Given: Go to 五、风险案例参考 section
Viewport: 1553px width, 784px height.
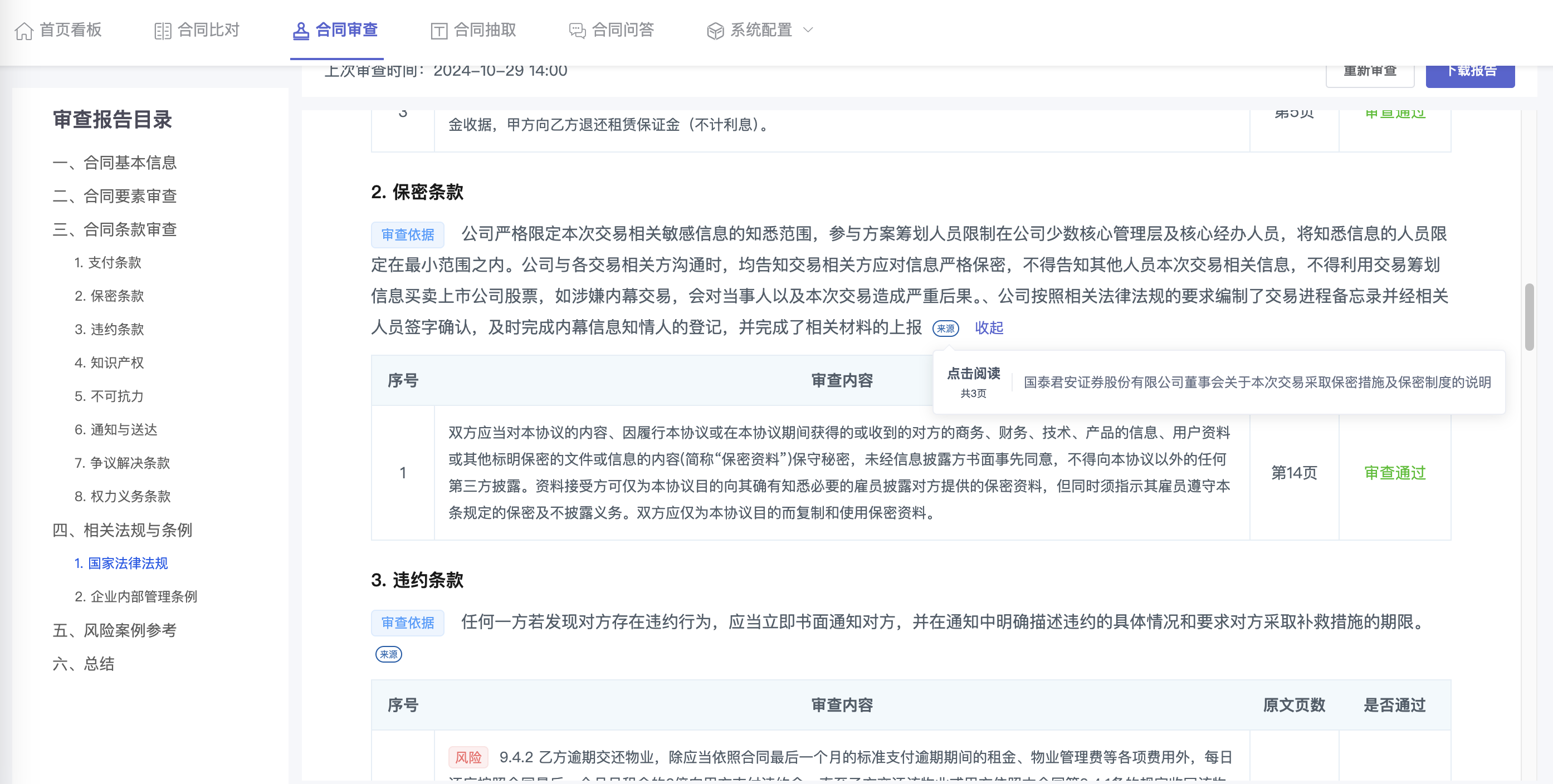Looking at the screenshot, I should [x=115, y=630].
